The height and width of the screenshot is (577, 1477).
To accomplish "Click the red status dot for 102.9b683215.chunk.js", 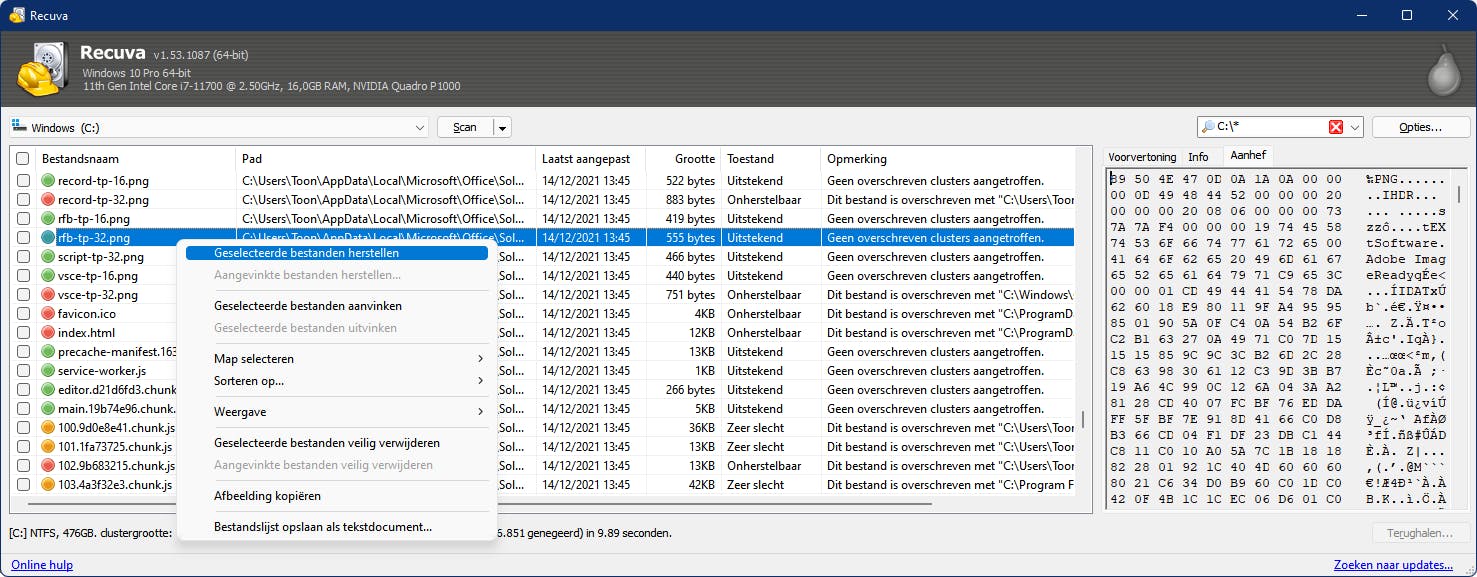I will [48, 466].
